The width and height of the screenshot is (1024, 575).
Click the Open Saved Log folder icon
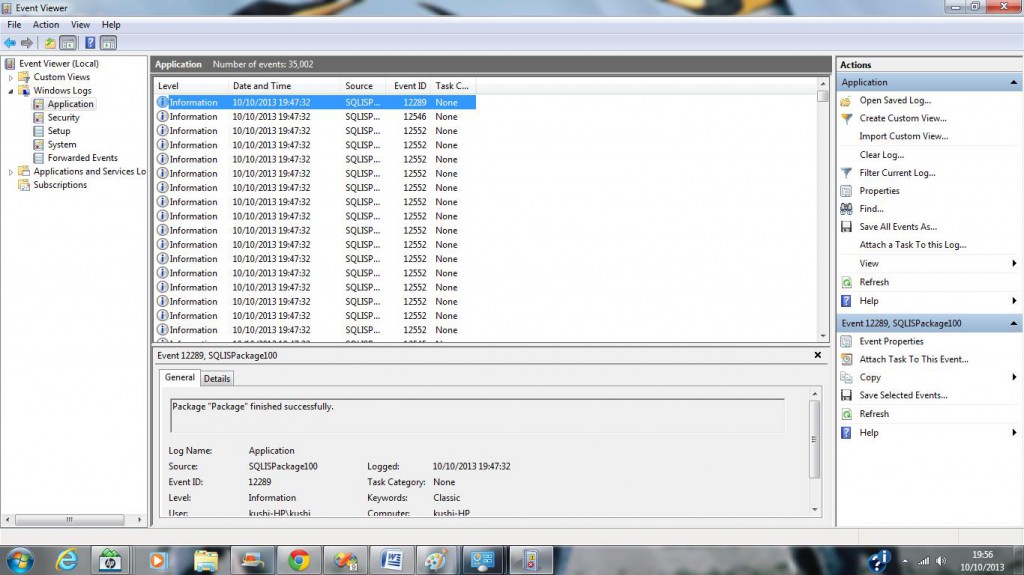[846, 100]
